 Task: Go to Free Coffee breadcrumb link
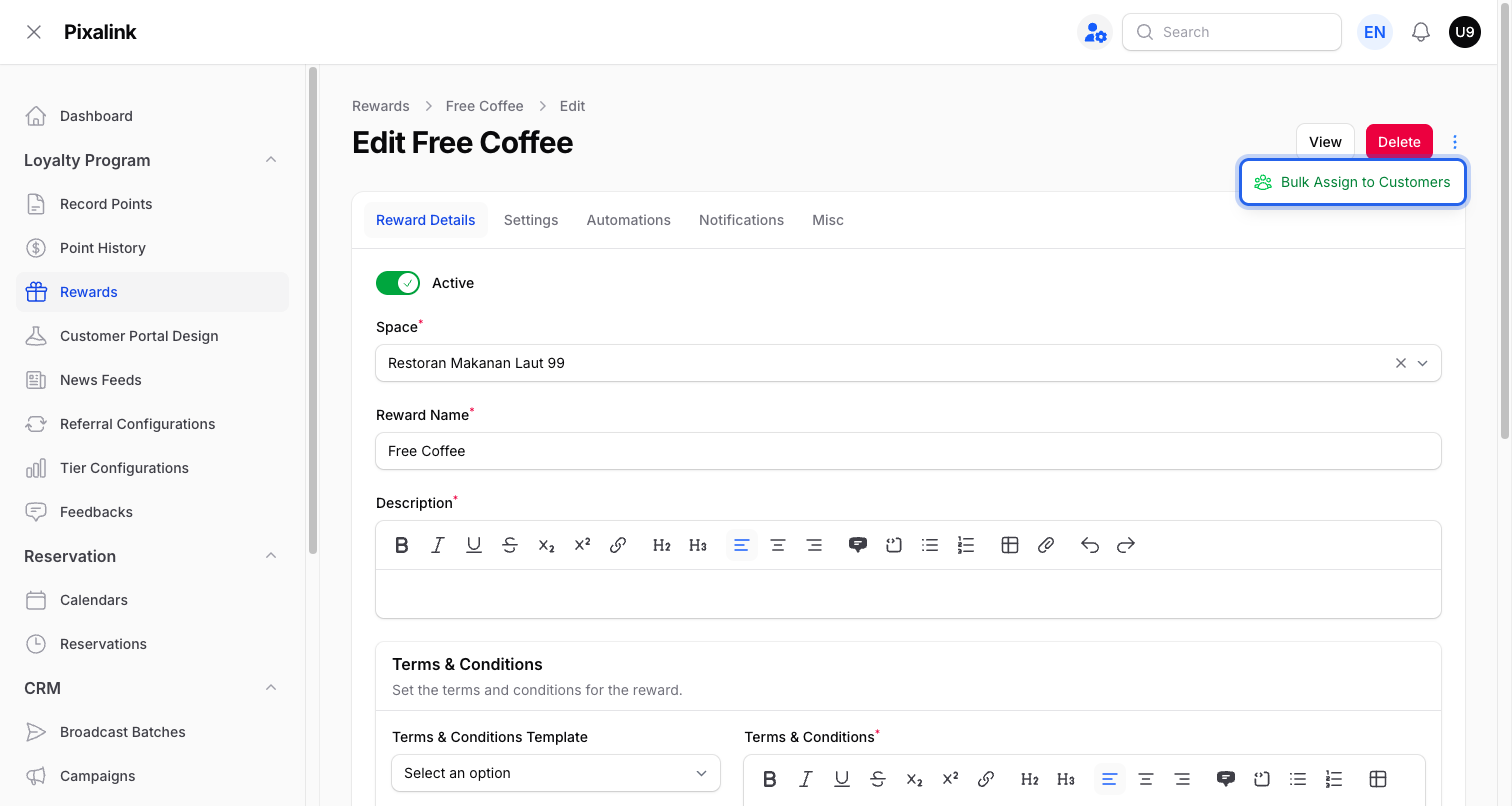(x=485, y=106)
